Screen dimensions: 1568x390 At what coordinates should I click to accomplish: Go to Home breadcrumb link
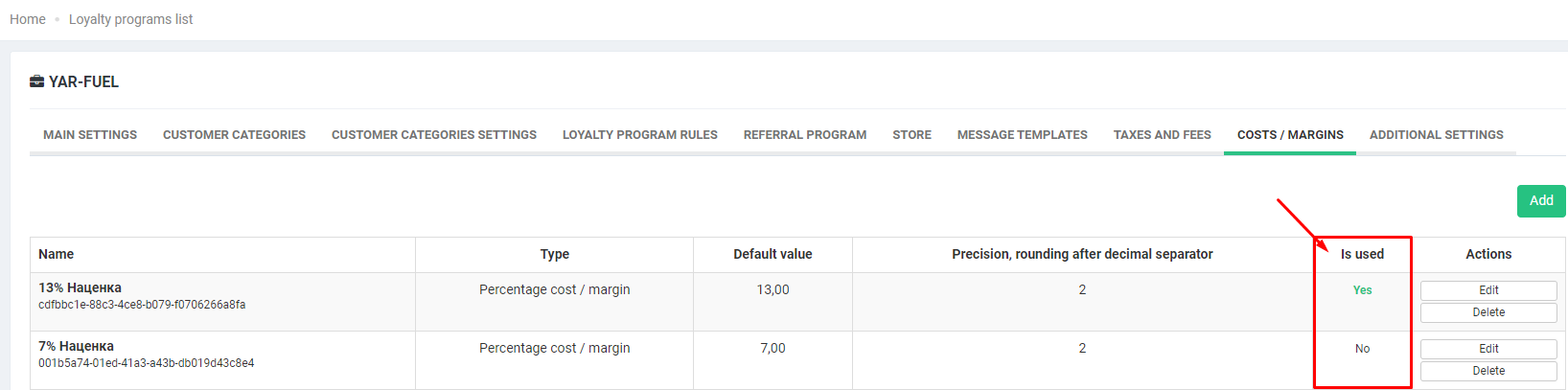pos(28,19)
